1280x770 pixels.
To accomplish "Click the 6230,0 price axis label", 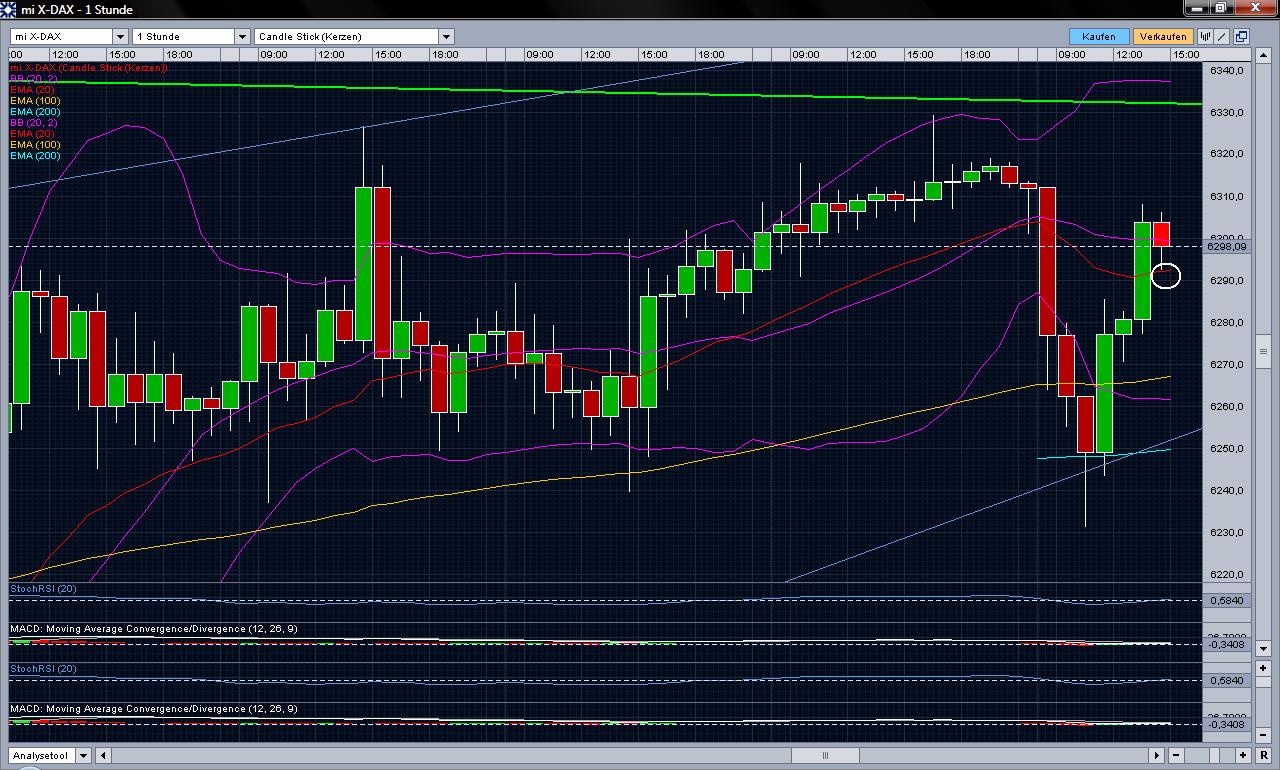I will [x=1226, y=532].
